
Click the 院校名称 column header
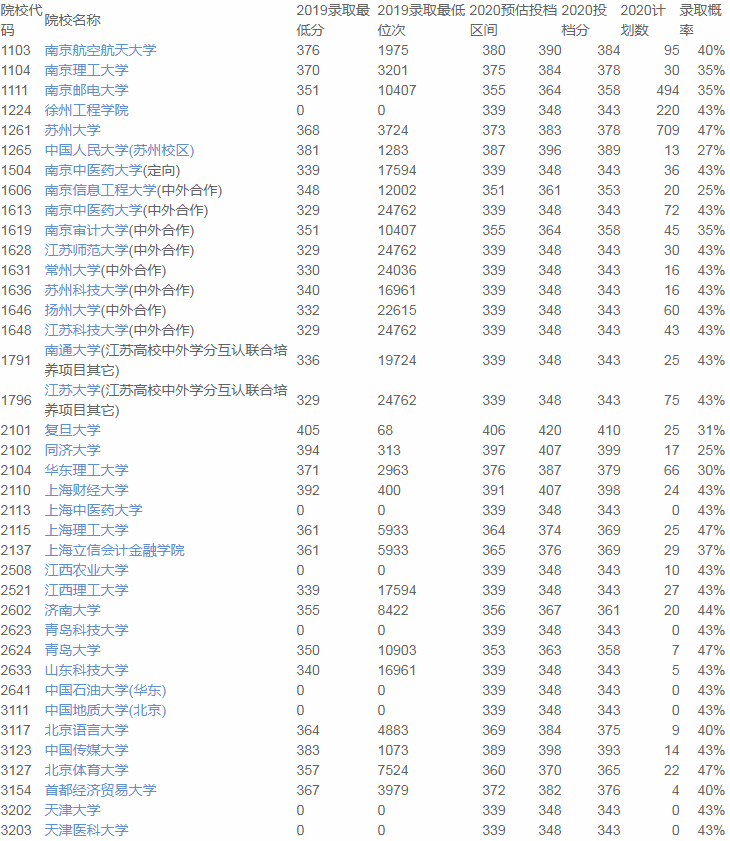click(x=72, y=20)
